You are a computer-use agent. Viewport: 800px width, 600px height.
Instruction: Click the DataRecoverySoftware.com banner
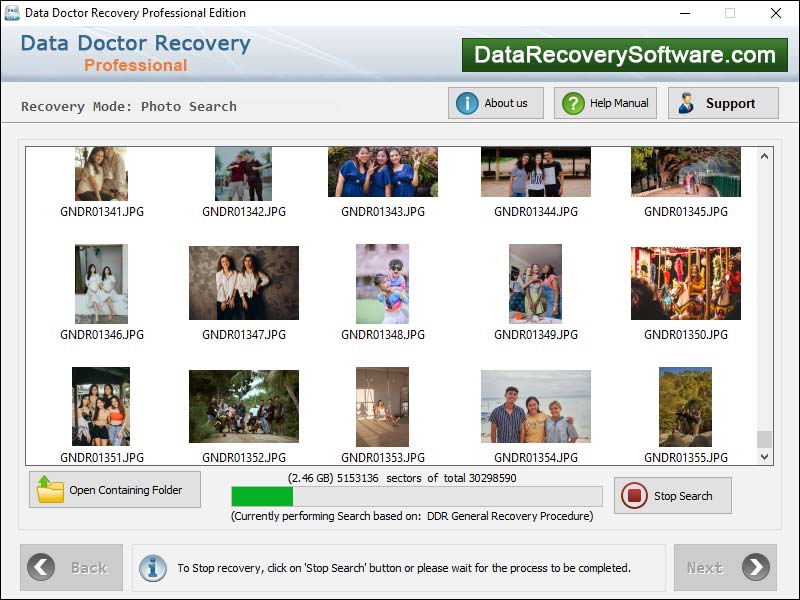point(625,55)
